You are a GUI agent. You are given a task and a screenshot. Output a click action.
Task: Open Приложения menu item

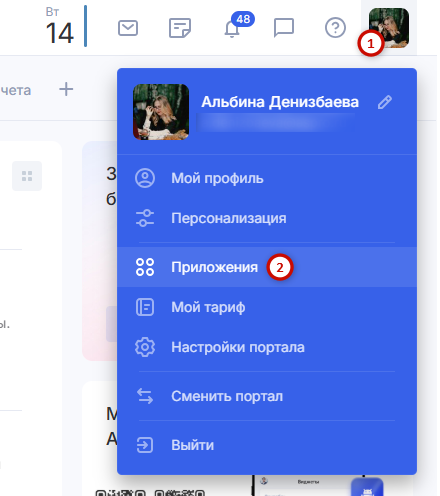[x=267, y=267]
